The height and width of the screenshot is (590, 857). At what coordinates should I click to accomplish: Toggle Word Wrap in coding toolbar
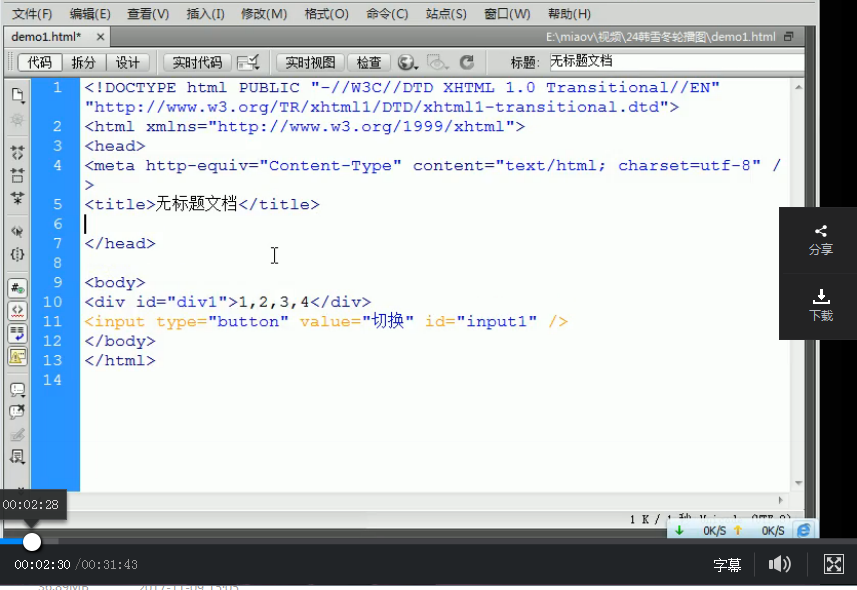pos(17,334)
